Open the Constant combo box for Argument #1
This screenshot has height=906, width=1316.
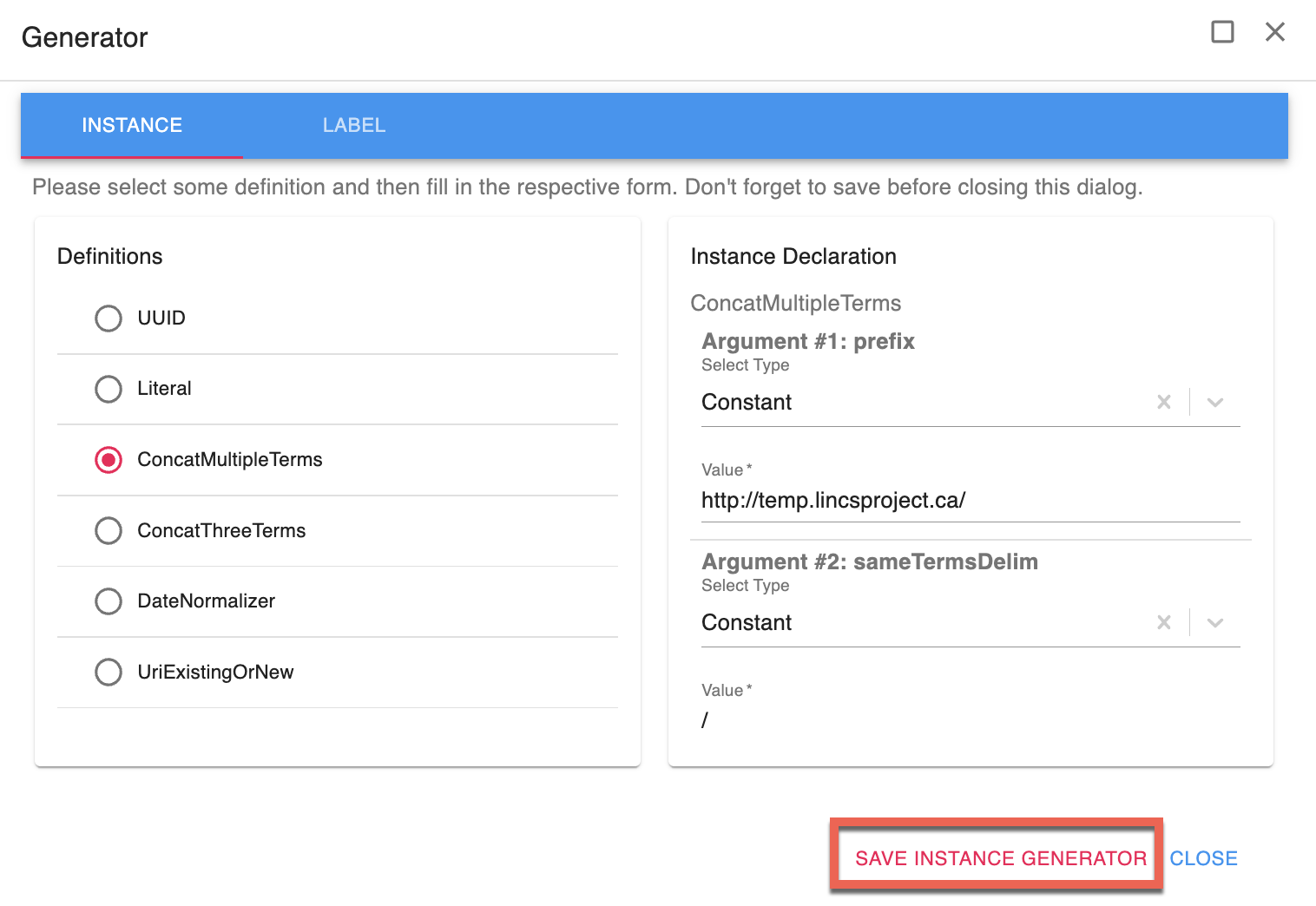pos(920,403)
